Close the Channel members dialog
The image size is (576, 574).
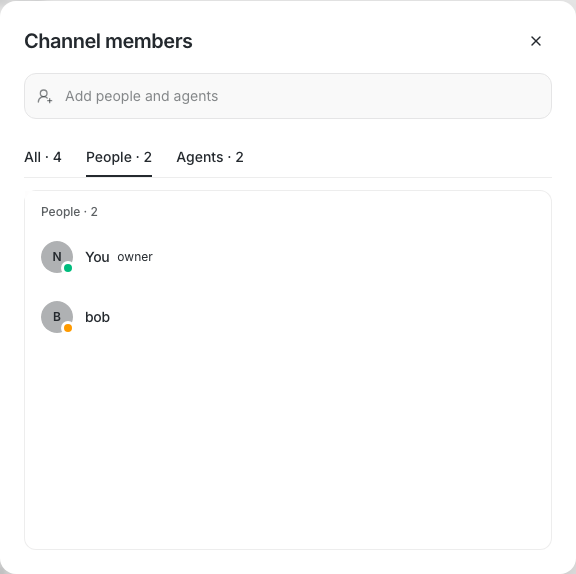point(536,41)
